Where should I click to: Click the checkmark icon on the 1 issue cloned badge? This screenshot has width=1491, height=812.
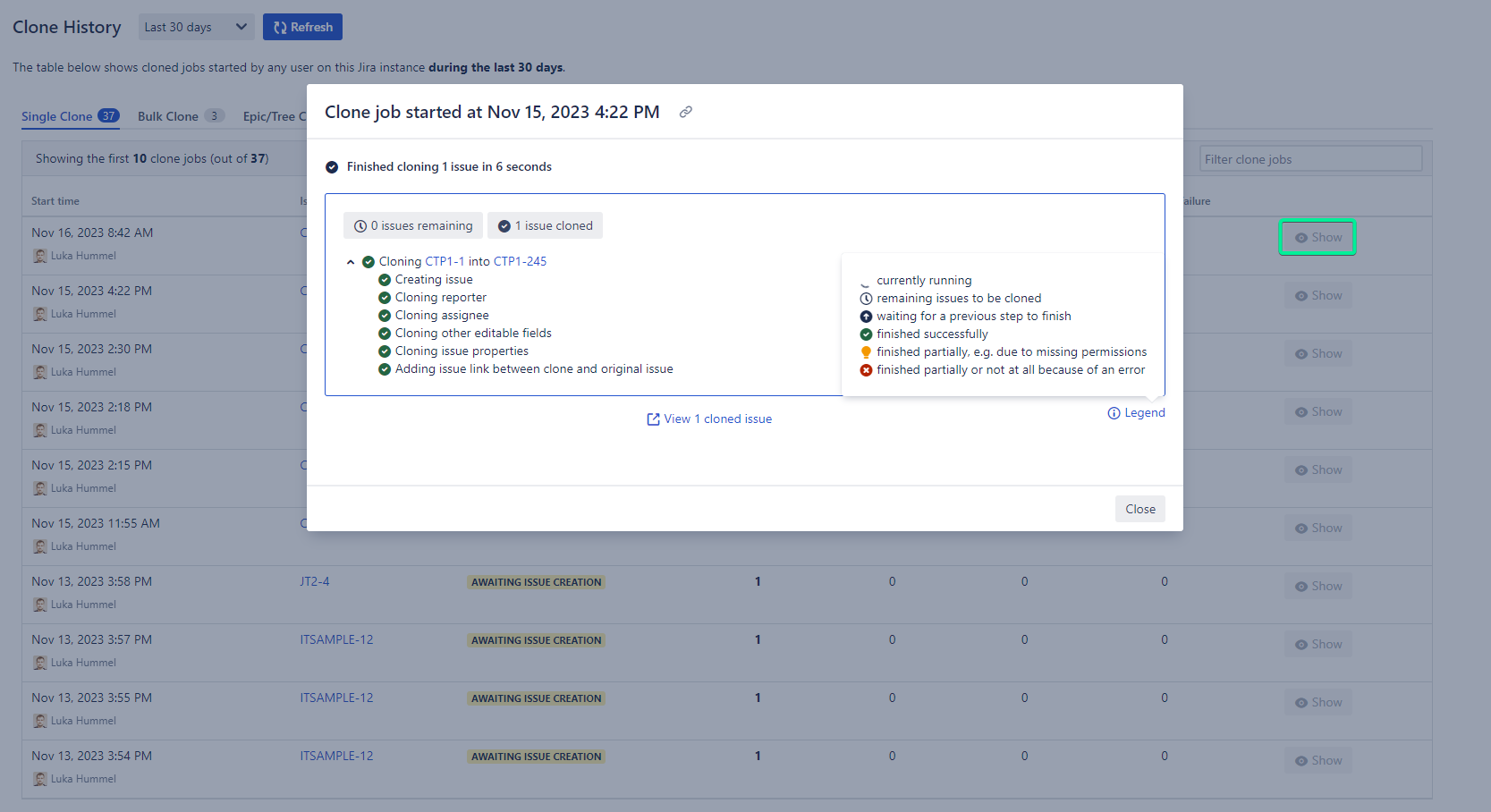click(x=504, y=225)
